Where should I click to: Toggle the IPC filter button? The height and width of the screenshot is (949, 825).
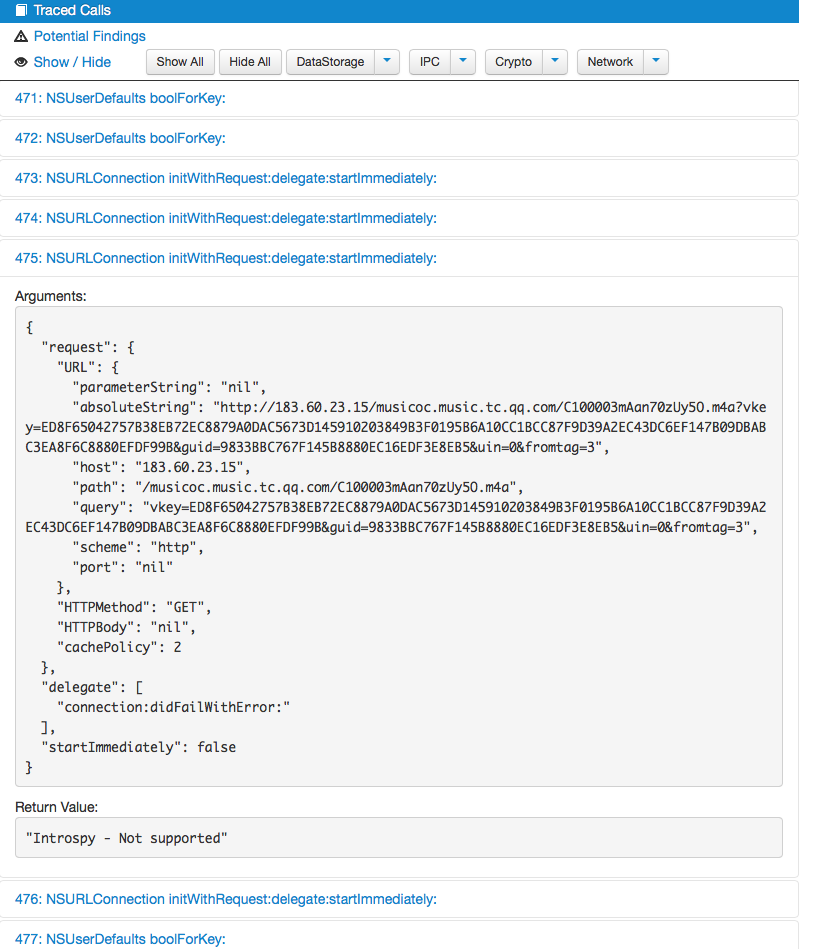pos(429,62)
